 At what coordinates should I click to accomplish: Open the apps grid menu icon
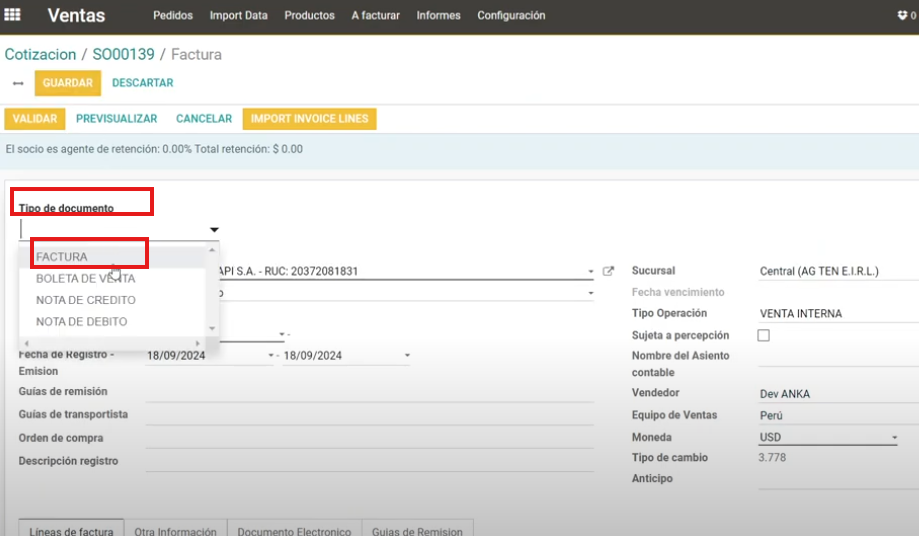tap(13, 15)
